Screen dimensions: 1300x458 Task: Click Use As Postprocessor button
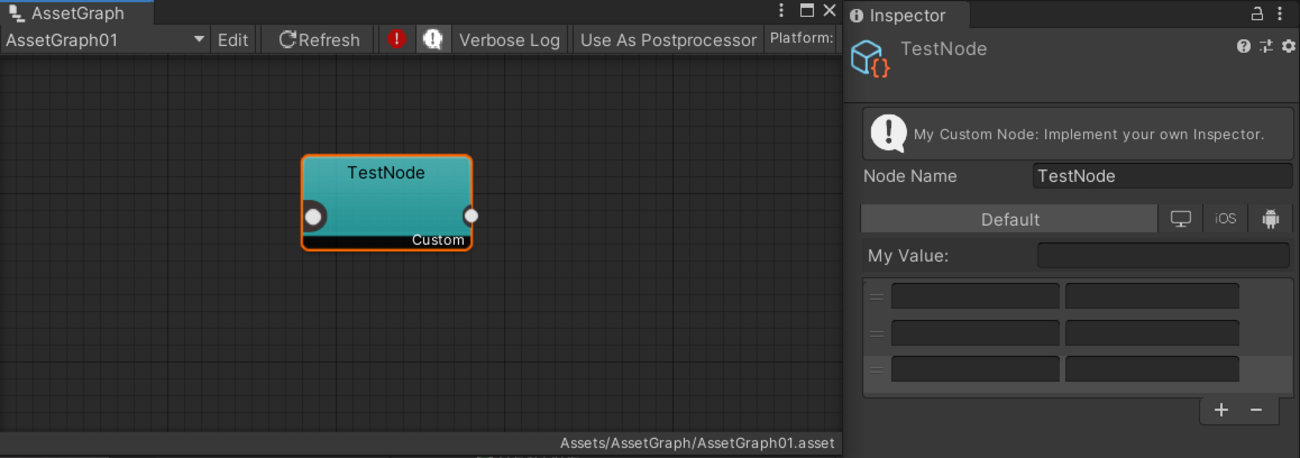(668, 40)
